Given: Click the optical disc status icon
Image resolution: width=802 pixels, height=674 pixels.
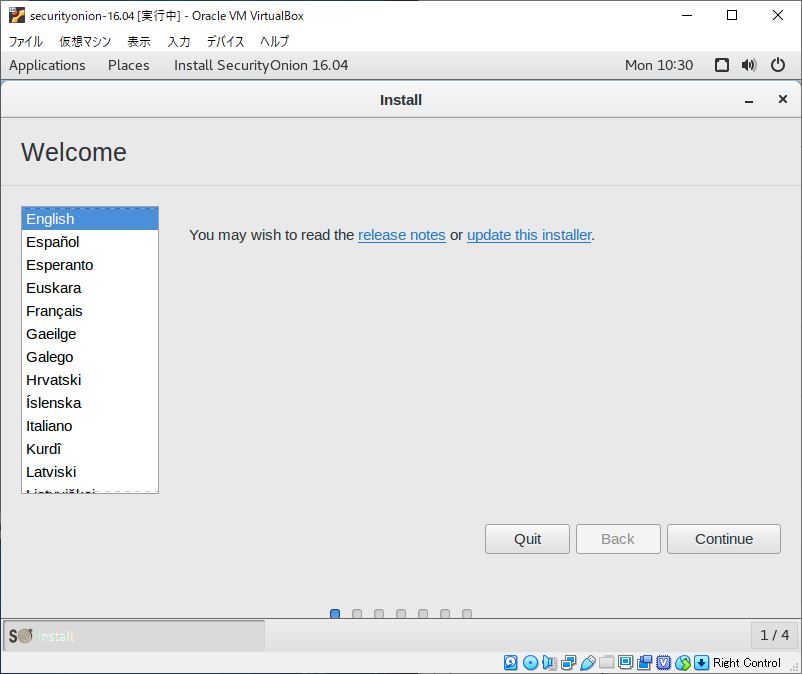Looking at the screenshot, I should (x=530, y=663).
